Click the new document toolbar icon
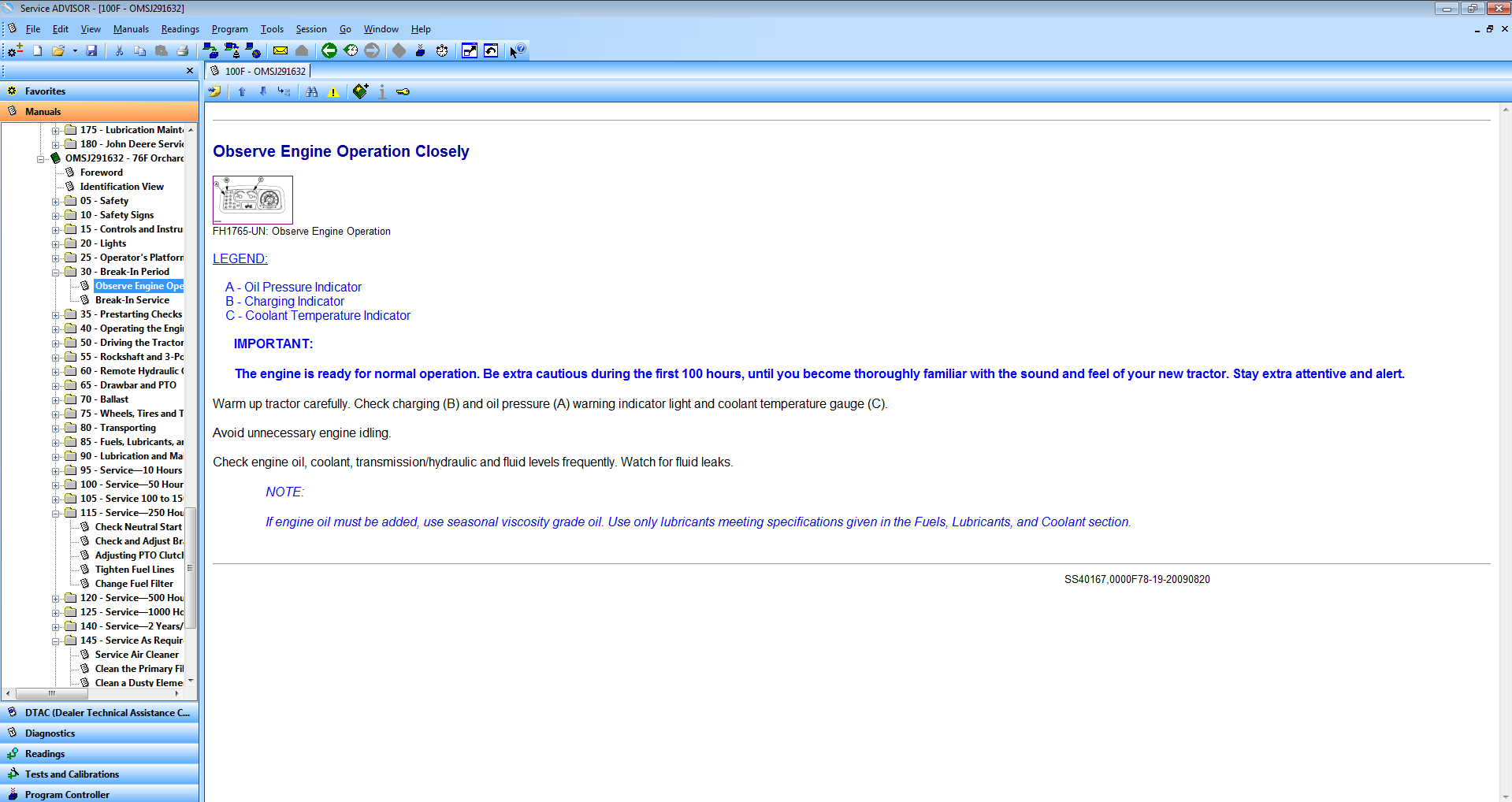 coord(37,50)
